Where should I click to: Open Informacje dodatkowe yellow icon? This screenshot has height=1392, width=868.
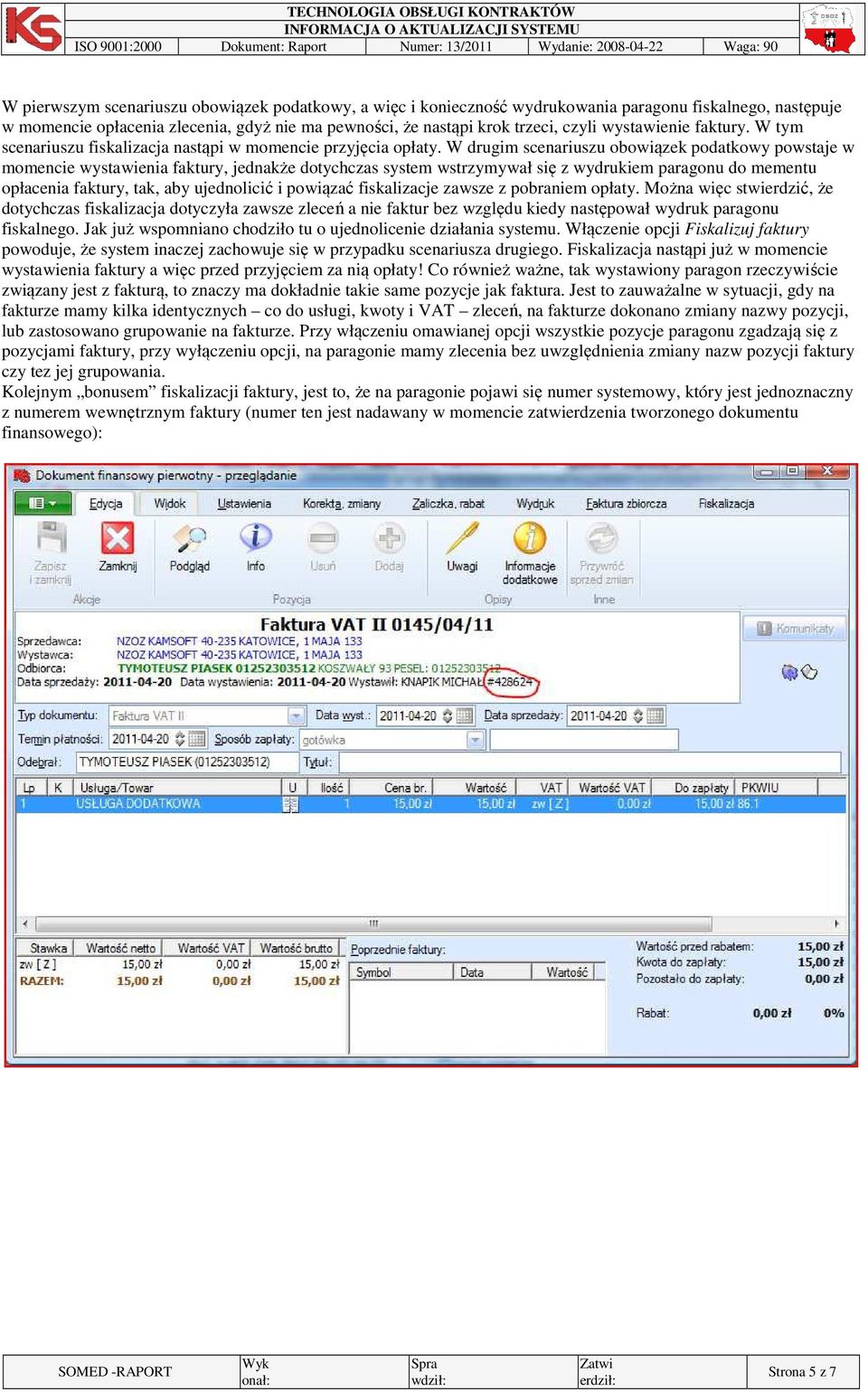pyautogui.click(x=530, y=538)
